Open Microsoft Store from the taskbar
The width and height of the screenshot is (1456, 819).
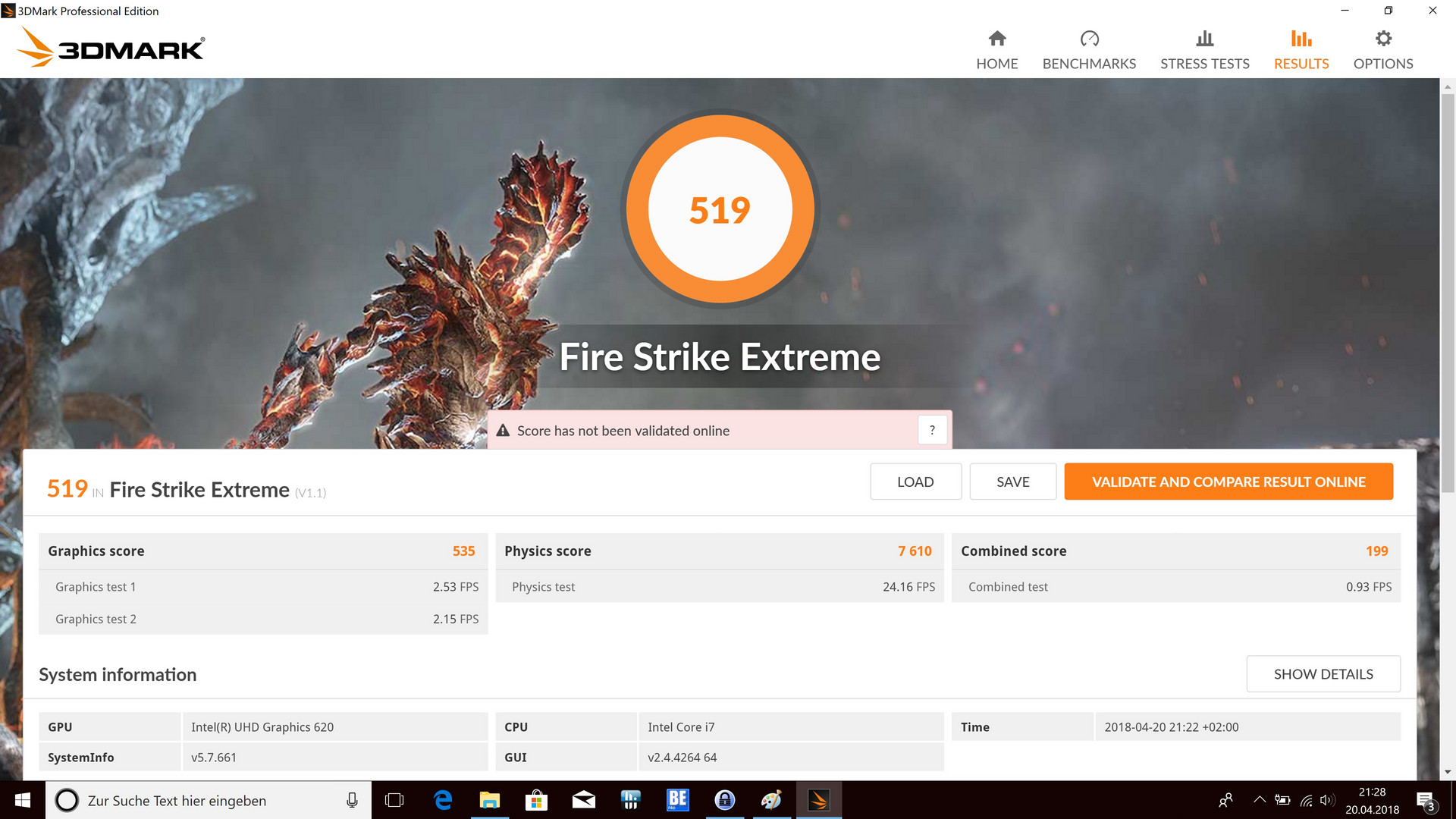[x=536, y=800]
